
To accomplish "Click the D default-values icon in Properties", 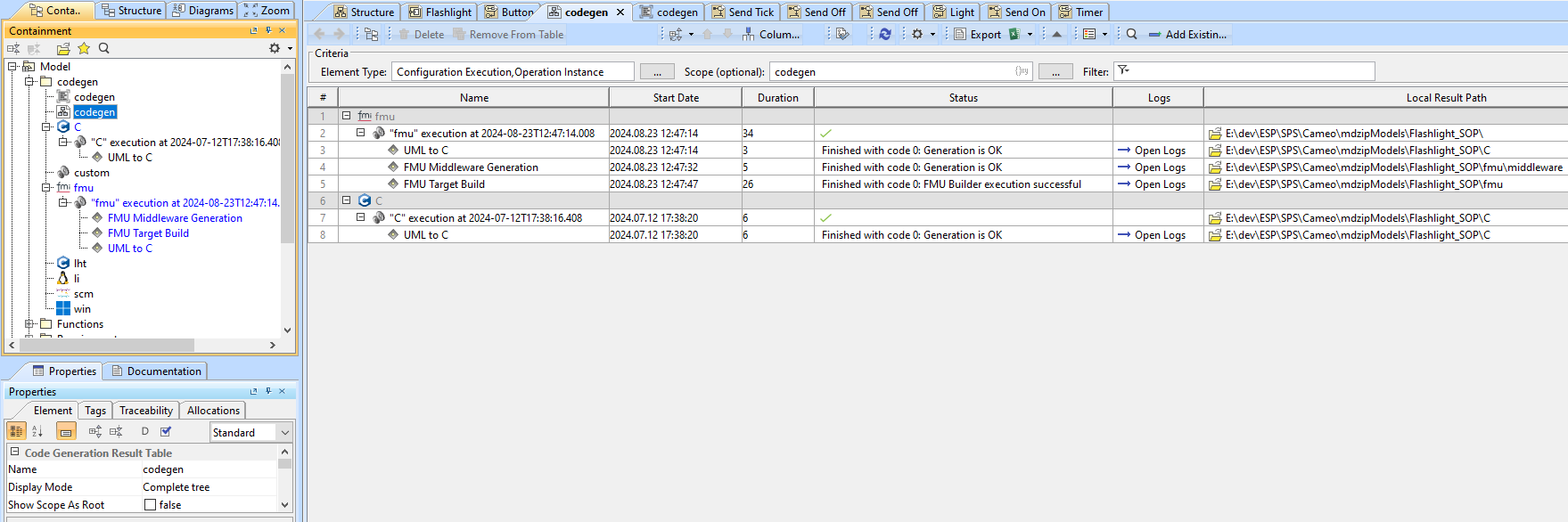I will pos(145,431).
